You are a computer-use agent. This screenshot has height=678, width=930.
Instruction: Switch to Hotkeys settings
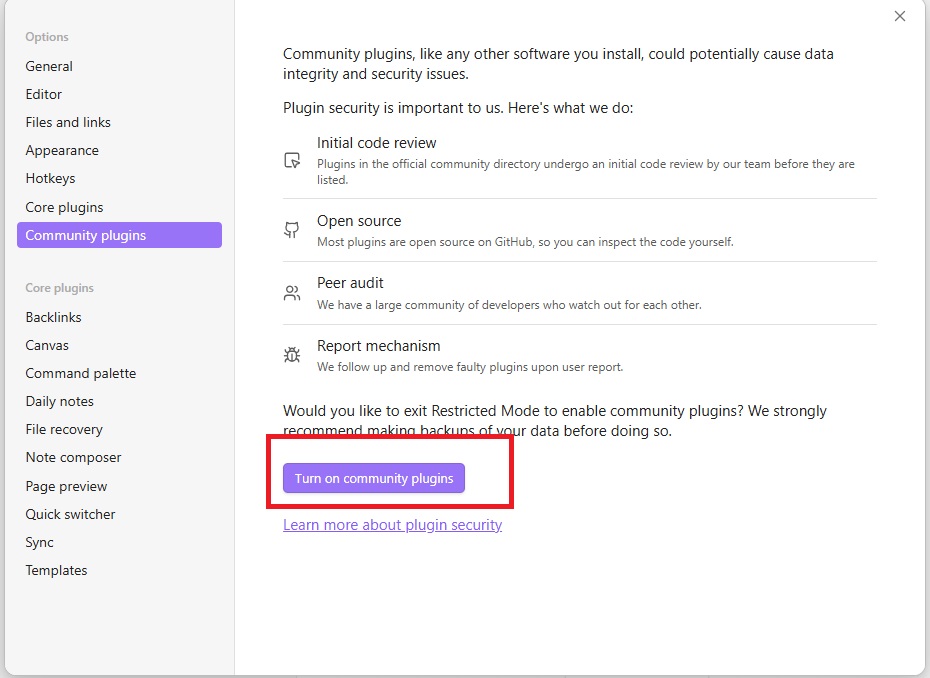[x=50, y=178]
